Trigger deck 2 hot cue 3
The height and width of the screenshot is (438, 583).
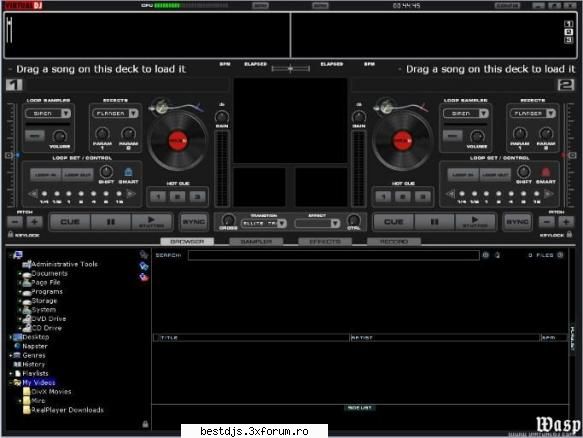tap(423, 196)
